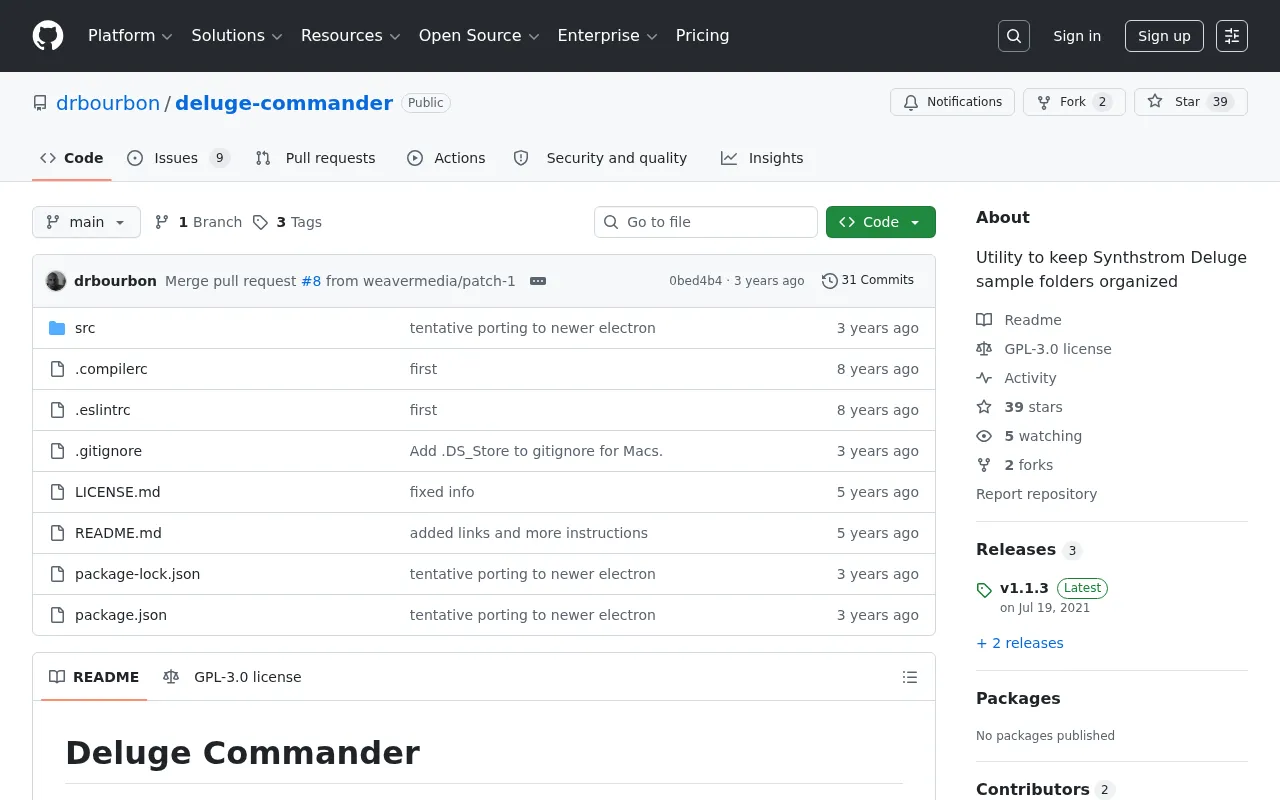Open README.md file
Image resolution: width=1280 pixels, height=800 pixels.
pos(118,533)
